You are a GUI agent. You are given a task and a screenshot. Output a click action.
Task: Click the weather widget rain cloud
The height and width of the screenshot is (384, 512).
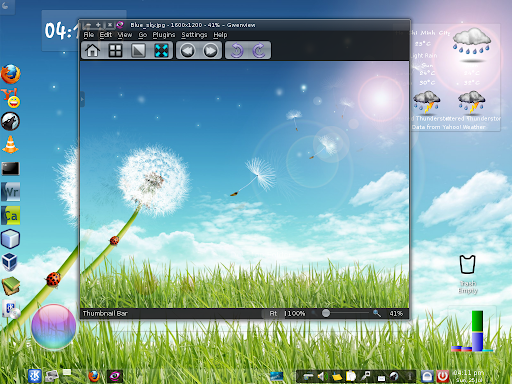point(472,42)
